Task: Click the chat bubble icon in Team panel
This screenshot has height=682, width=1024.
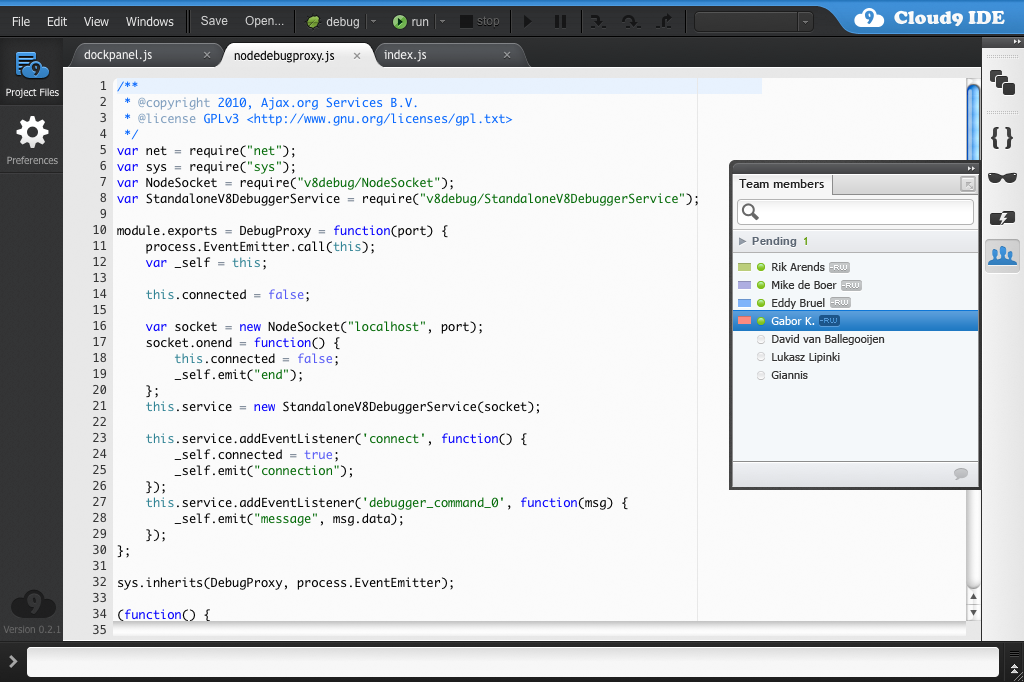Action: pos(961,474)
